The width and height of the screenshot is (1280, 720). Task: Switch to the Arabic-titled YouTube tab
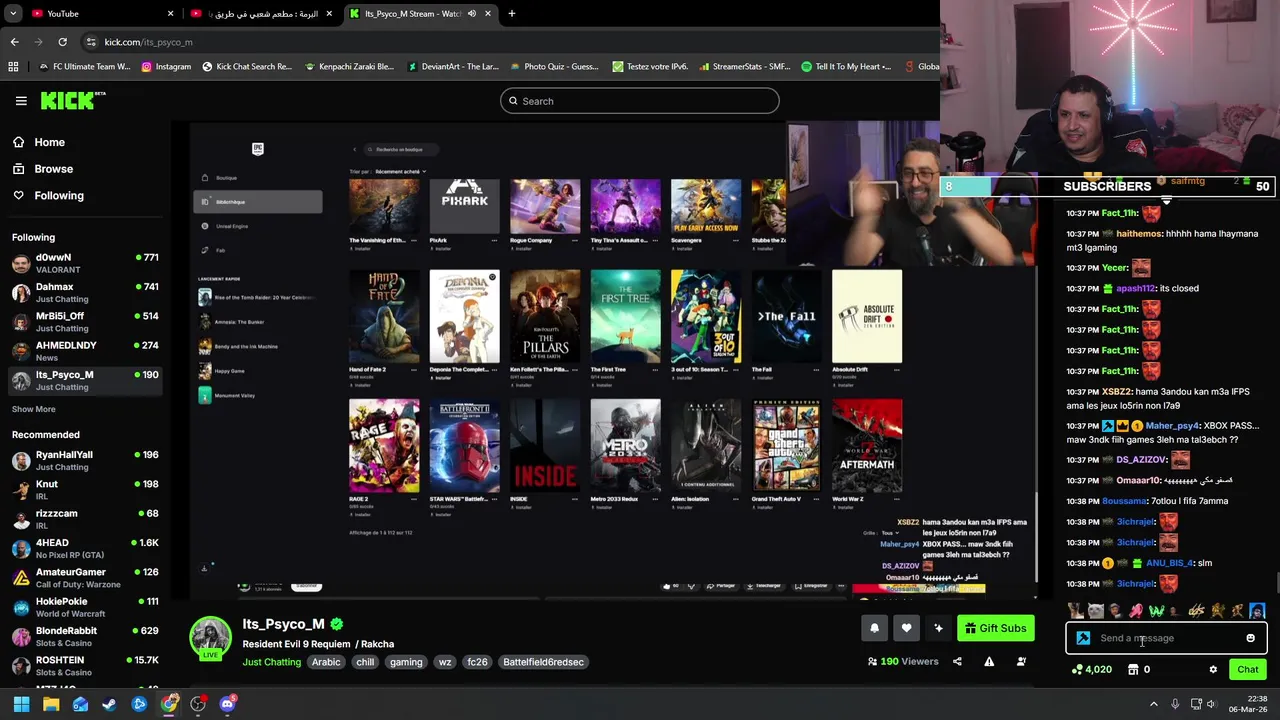pos(263,14)
